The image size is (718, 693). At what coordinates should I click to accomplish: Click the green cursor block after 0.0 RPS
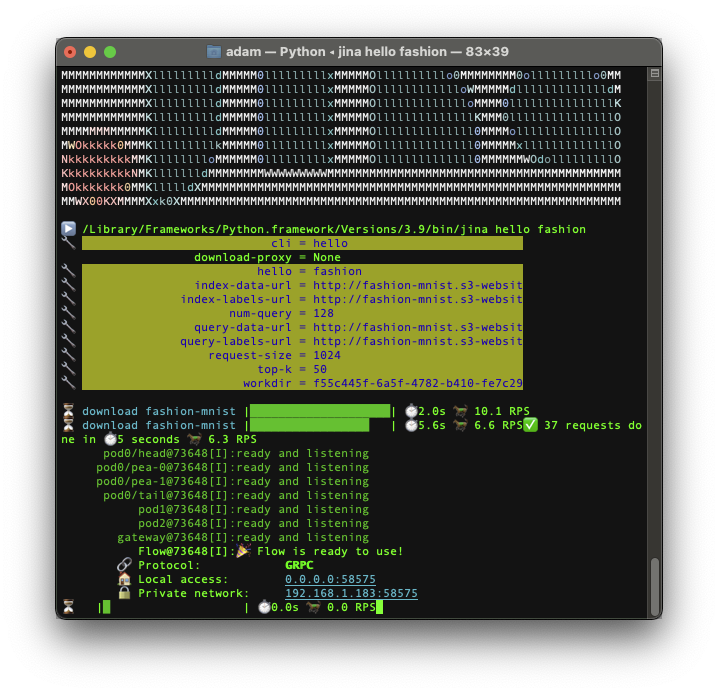tap(379, 607)
